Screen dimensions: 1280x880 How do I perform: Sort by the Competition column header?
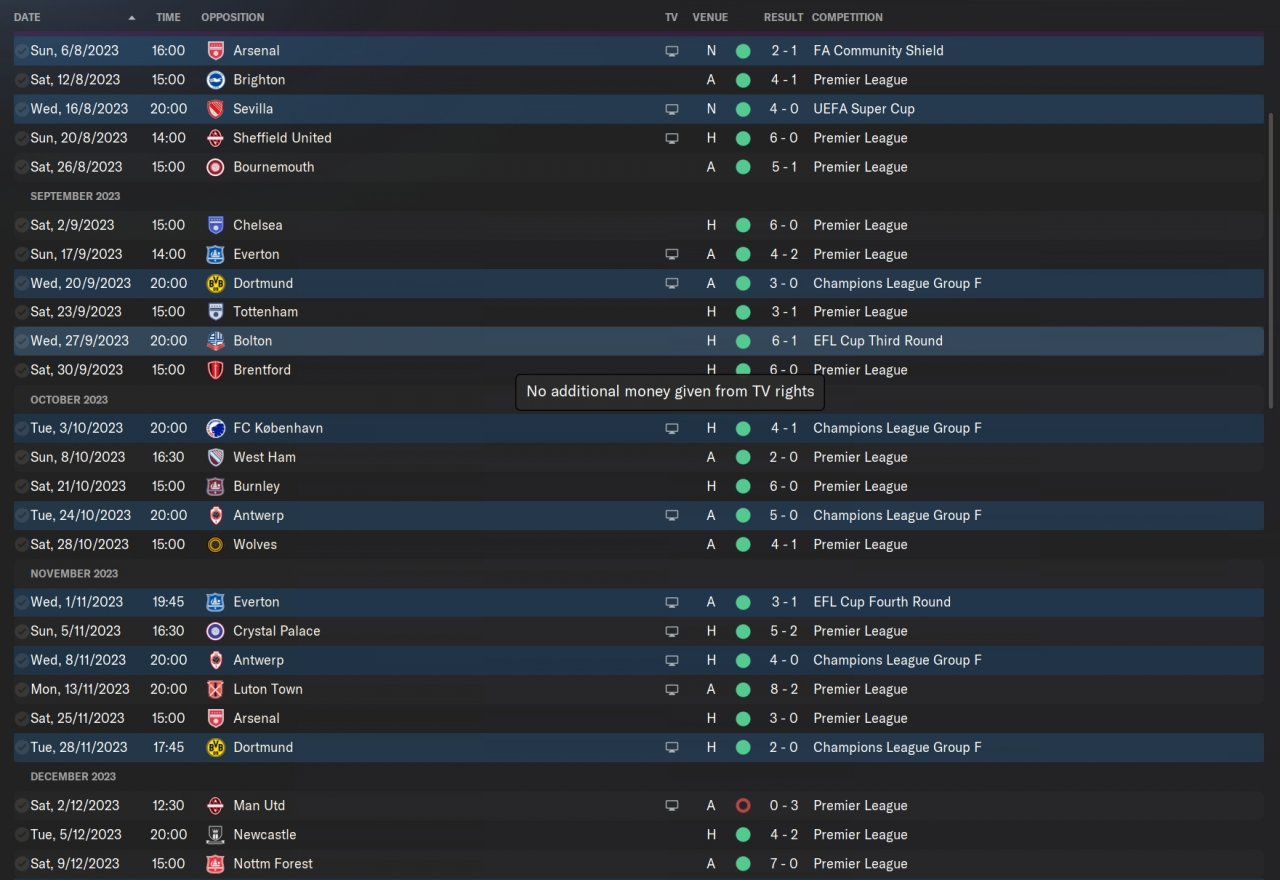point(847,17)
